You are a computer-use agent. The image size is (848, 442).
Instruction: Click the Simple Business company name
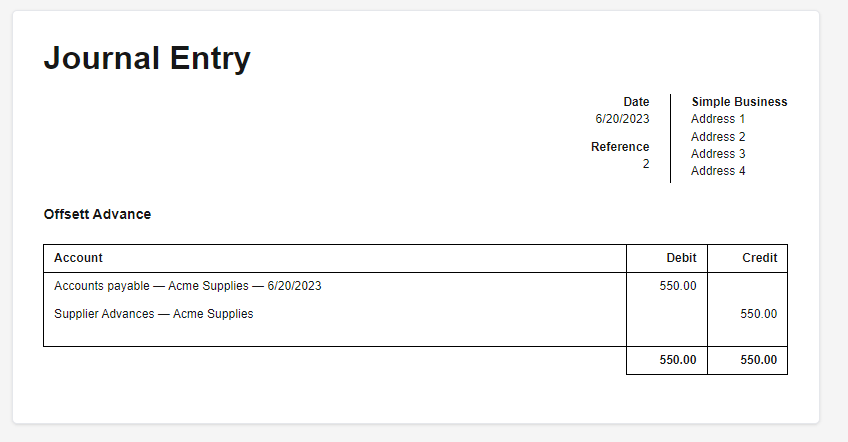click(x=739, y=102)
